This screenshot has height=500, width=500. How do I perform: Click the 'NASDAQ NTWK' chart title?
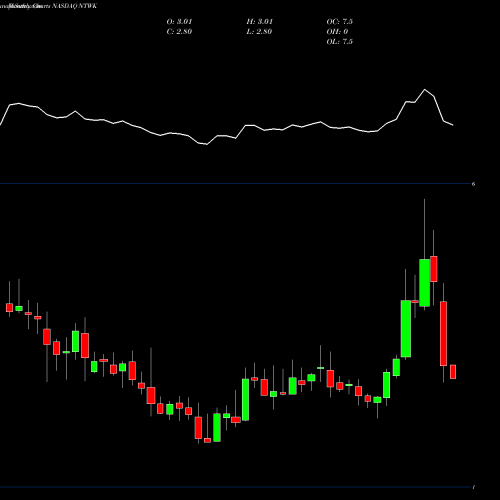74,6
